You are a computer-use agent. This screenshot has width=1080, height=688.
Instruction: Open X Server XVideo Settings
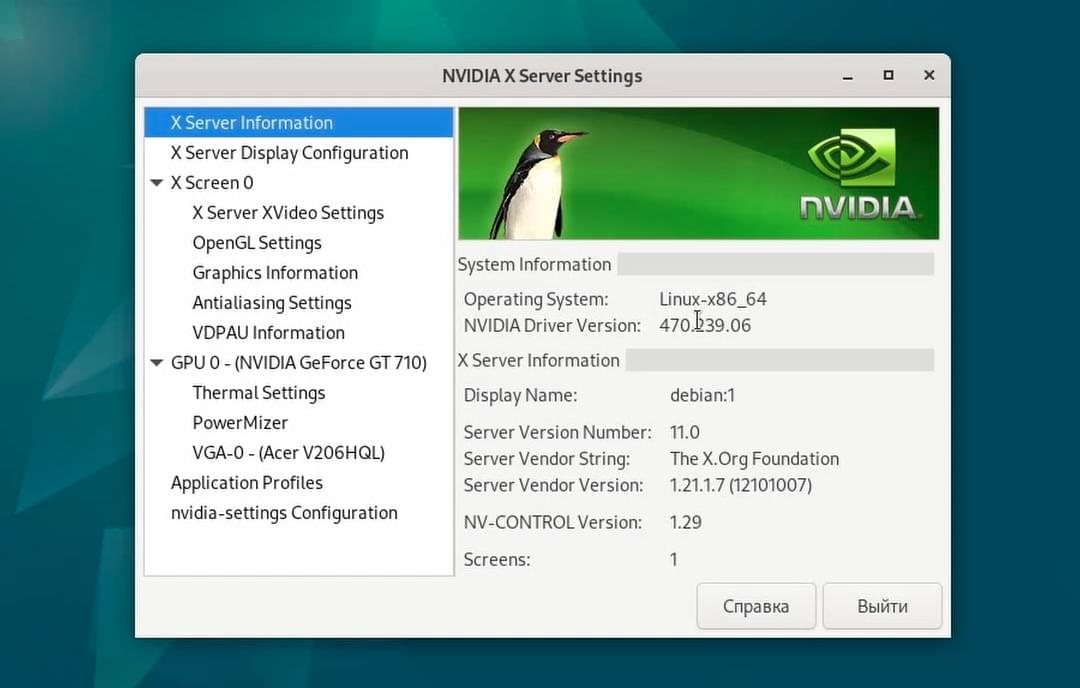[288, 213]
